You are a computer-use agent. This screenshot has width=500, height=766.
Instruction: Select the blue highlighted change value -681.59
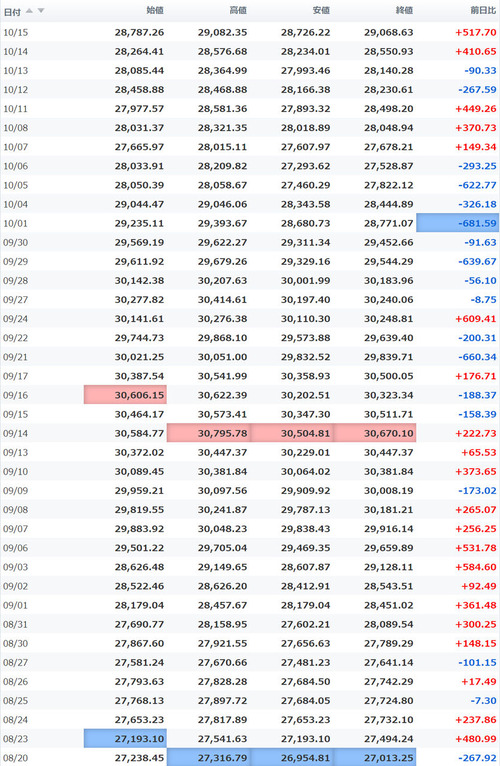457,223
